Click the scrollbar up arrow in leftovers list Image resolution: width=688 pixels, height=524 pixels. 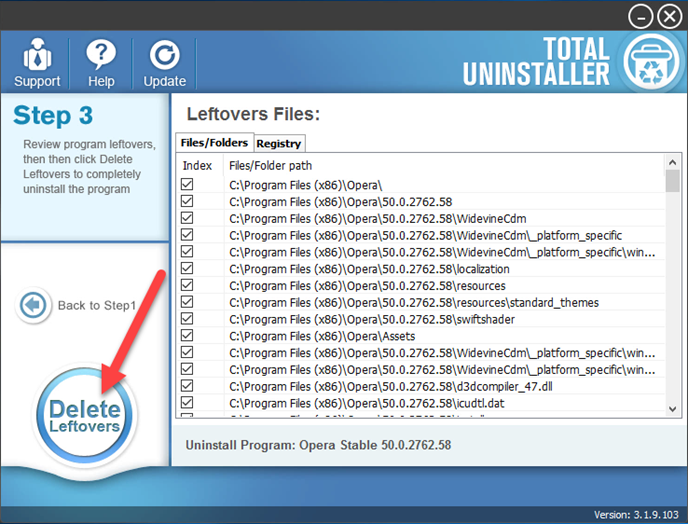672,162
